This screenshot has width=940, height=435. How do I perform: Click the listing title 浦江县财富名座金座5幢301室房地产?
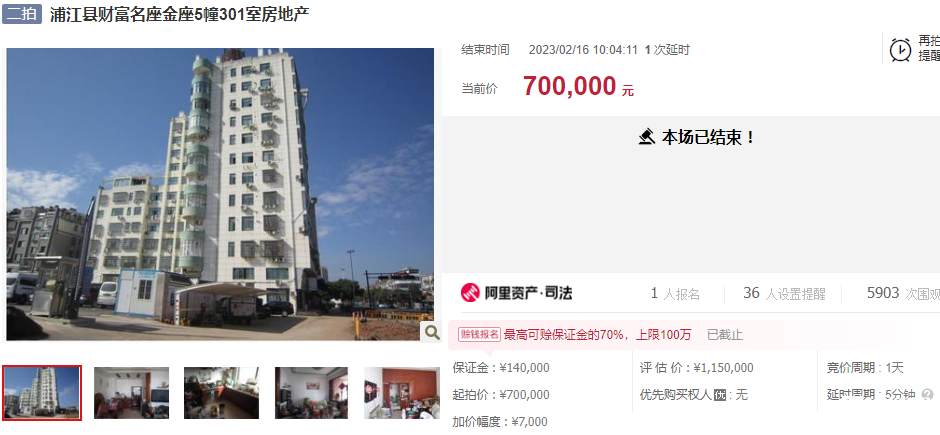click(179, 14)
